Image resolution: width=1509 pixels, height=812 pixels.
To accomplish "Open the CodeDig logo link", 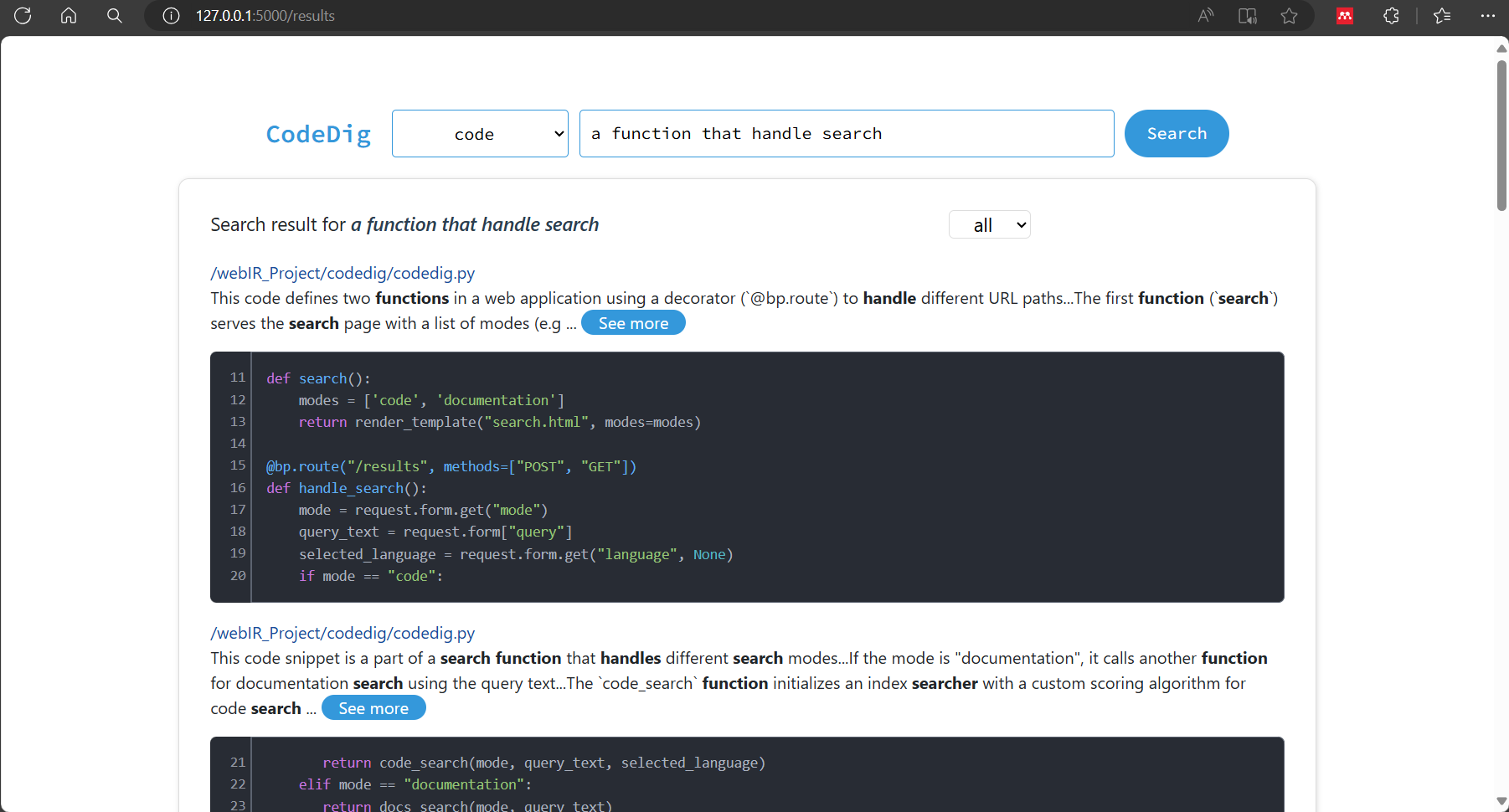I will click(x=318, y=134).
